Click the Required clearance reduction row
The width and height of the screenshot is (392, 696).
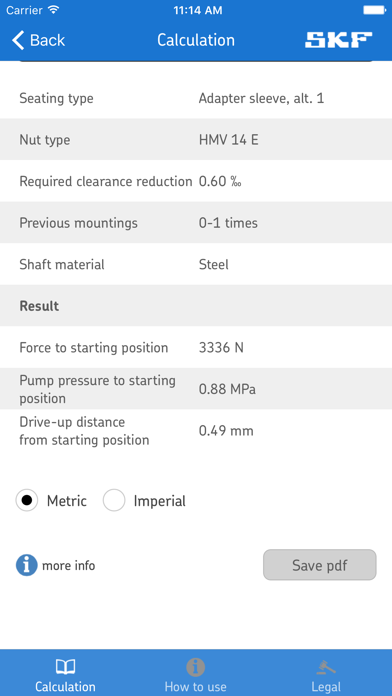[x=196, y=181]
